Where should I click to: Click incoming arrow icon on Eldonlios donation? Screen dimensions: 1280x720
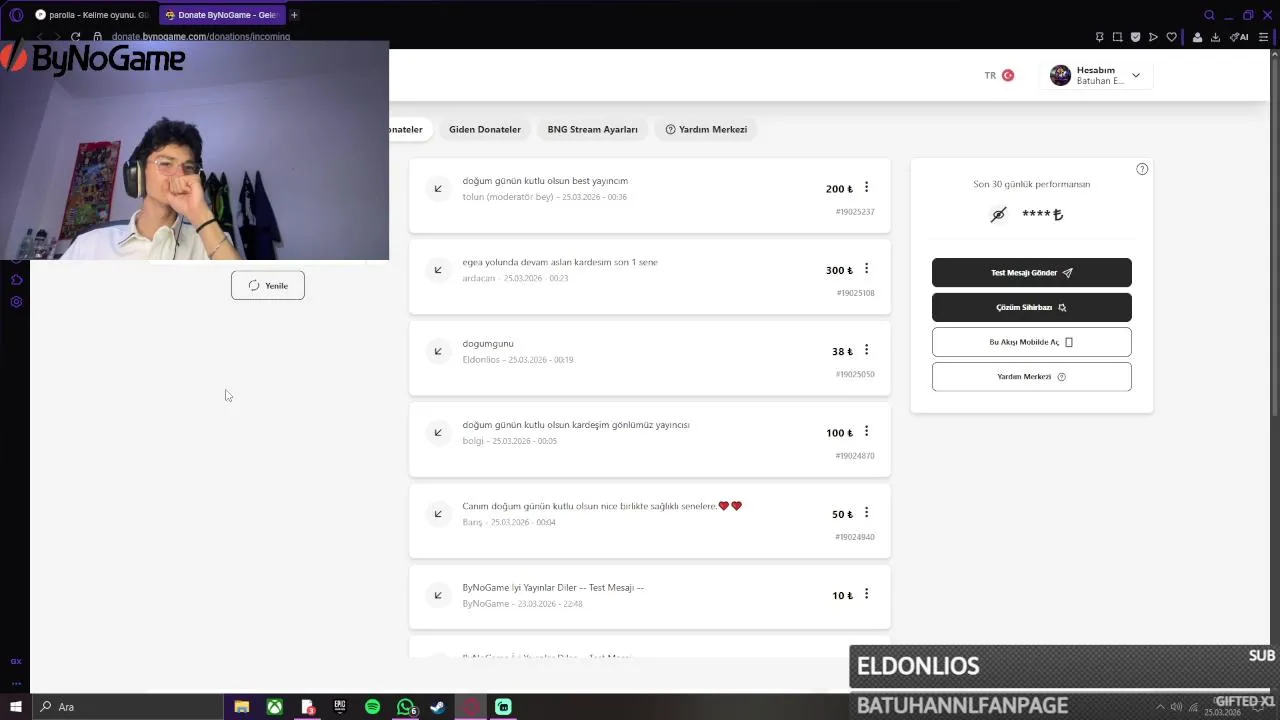click(x=438, y=351)
